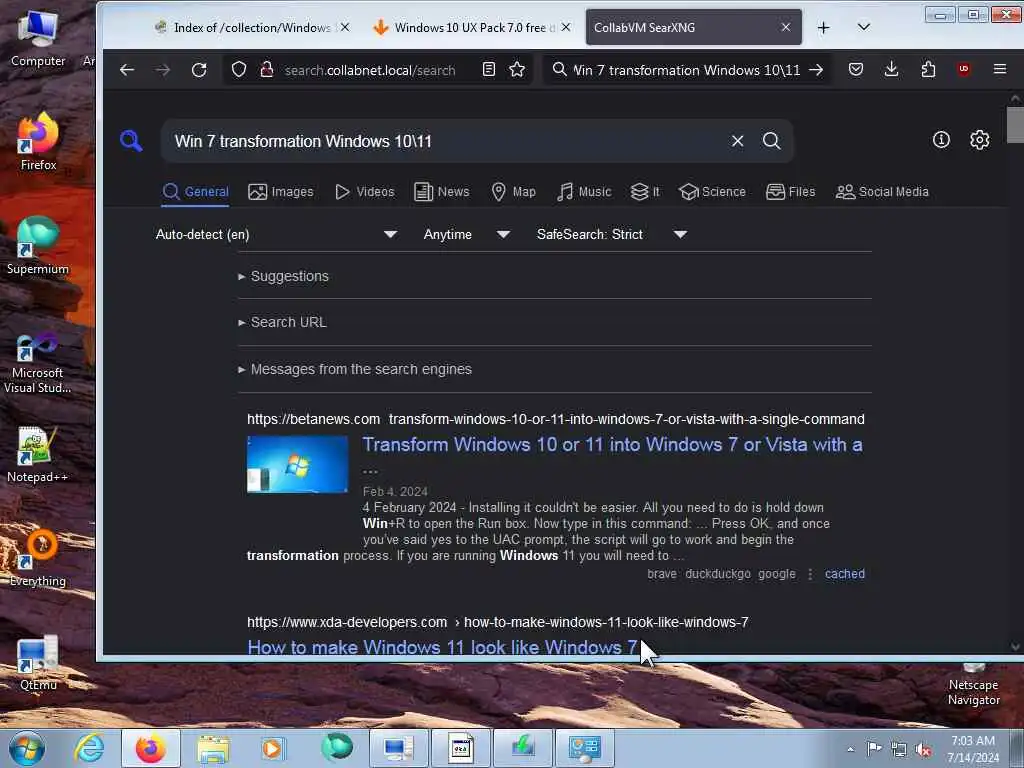Image resolution: width=1024 pixels, height=768 pixels.
Task: Select the Netscape Navigator desktop icon
Action: [974, 684]
